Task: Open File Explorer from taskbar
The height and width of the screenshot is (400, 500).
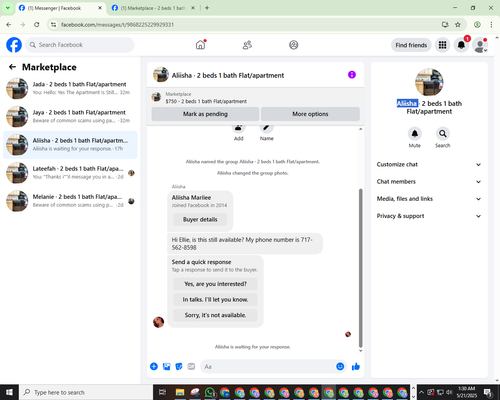Action: click(x=180, y=392)
